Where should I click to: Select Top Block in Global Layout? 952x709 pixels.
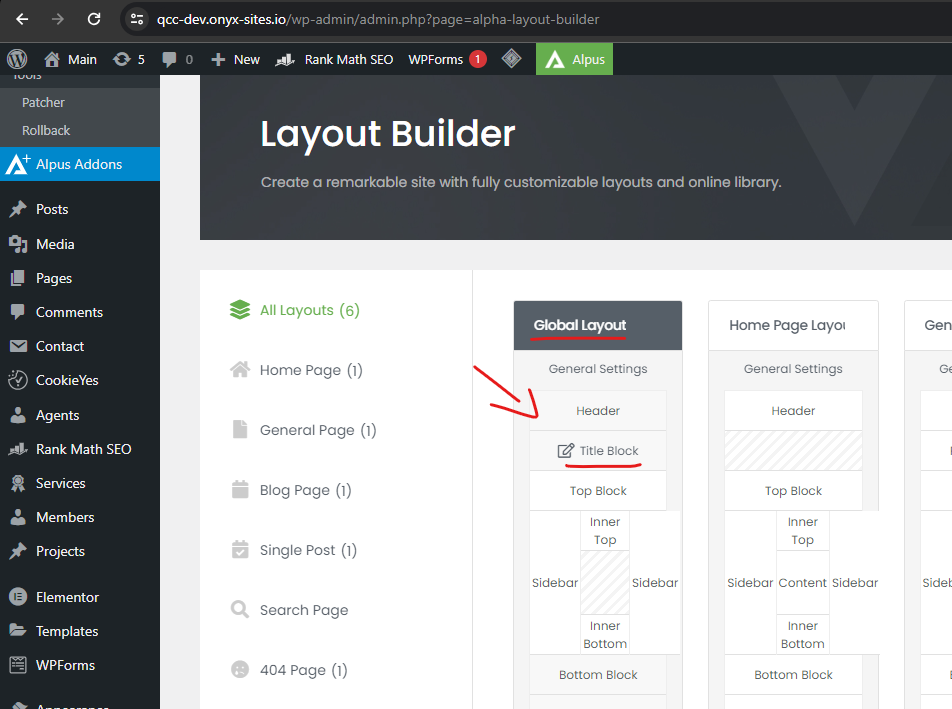(598, 491)
